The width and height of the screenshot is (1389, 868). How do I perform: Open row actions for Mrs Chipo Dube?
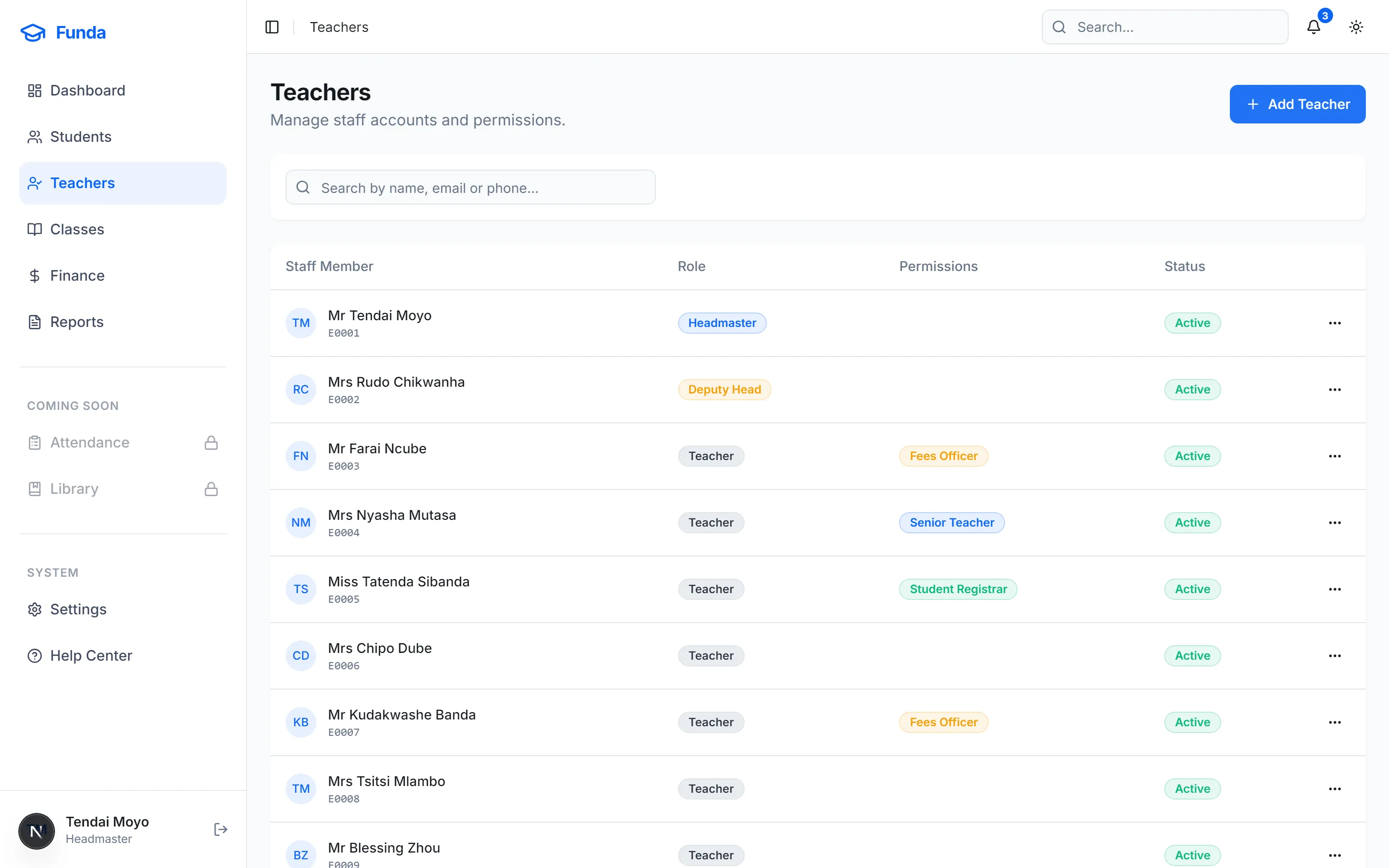pos(1335,656)
